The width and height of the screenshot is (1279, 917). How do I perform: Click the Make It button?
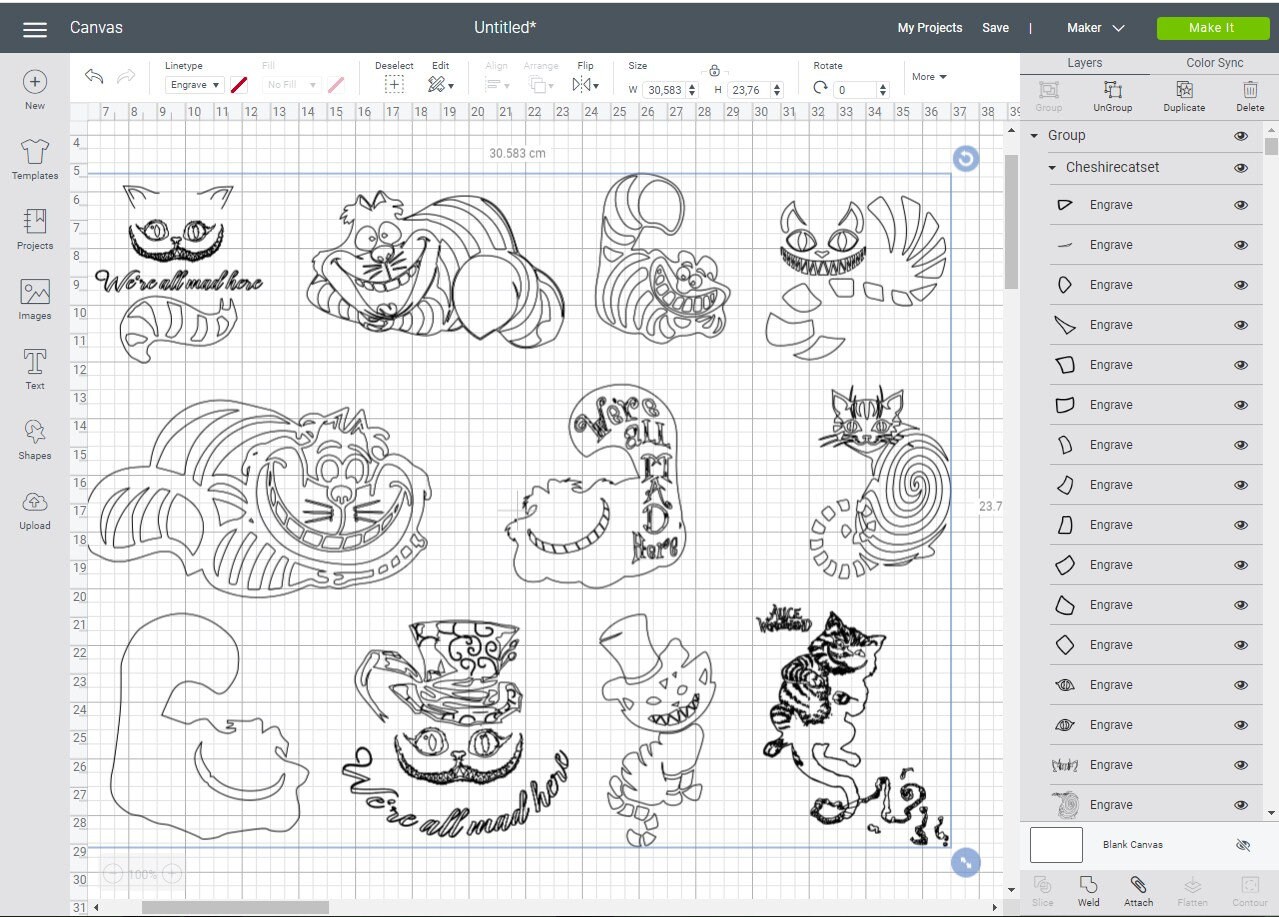point(1212,27)
